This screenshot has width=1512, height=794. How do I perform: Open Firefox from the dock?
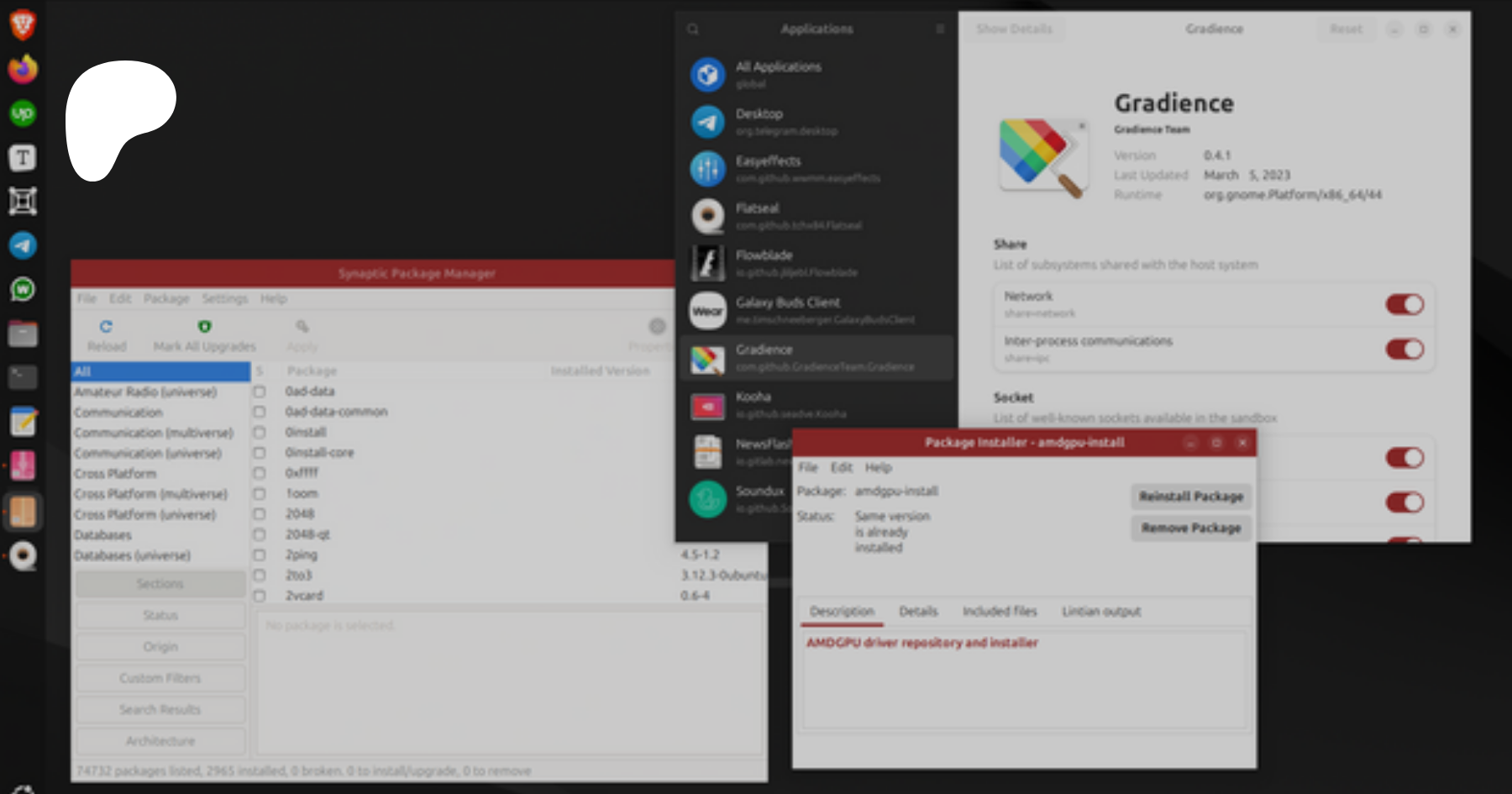tap(23, 69)
